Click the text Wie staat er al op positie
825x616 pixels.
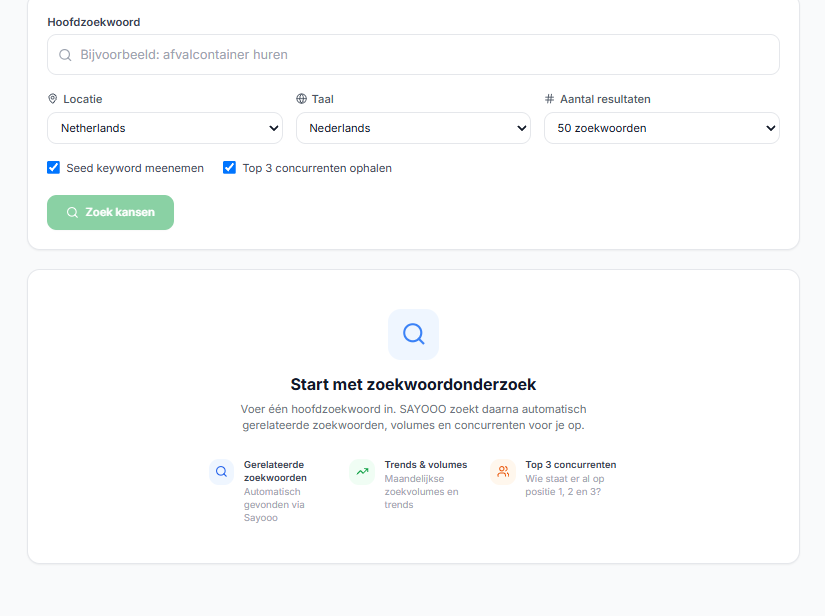pos(565,485)
